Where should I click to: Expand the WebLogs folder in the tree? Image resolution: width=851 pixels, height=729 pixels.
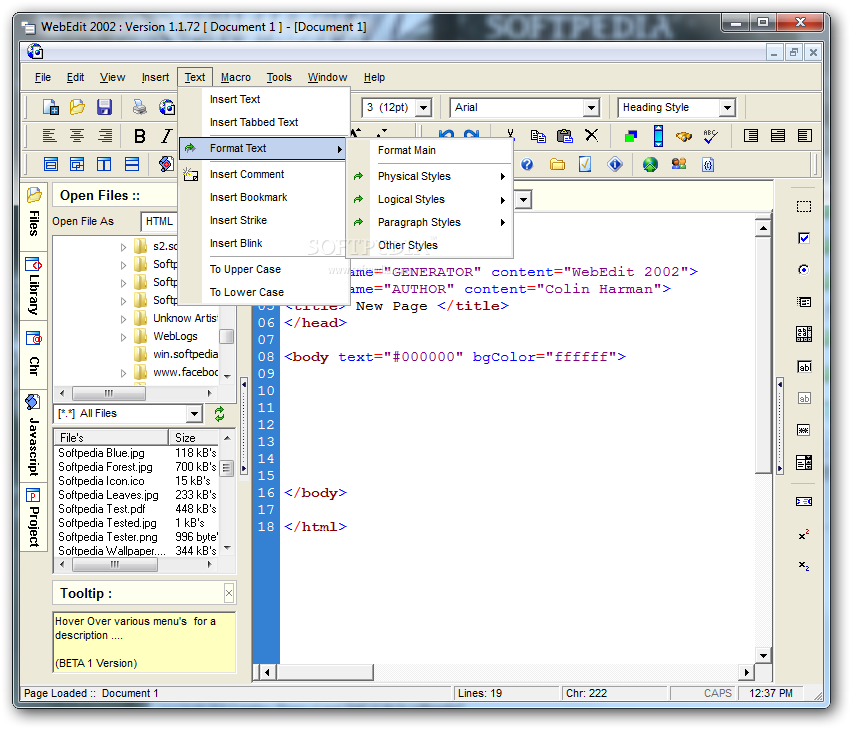point(123,337)
